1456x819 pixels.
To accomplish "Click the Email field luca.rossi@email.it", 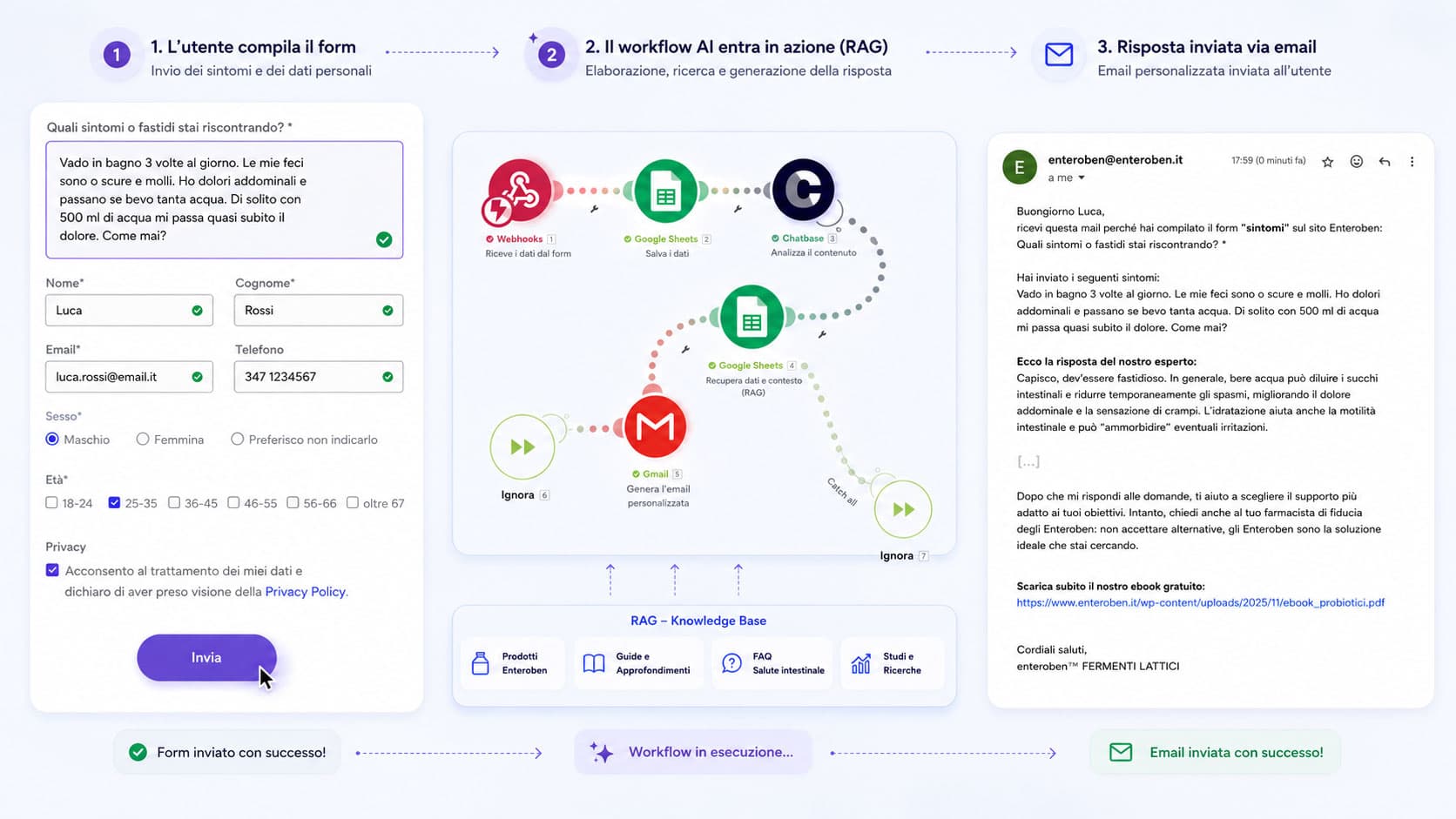I will tap(129, 377).
